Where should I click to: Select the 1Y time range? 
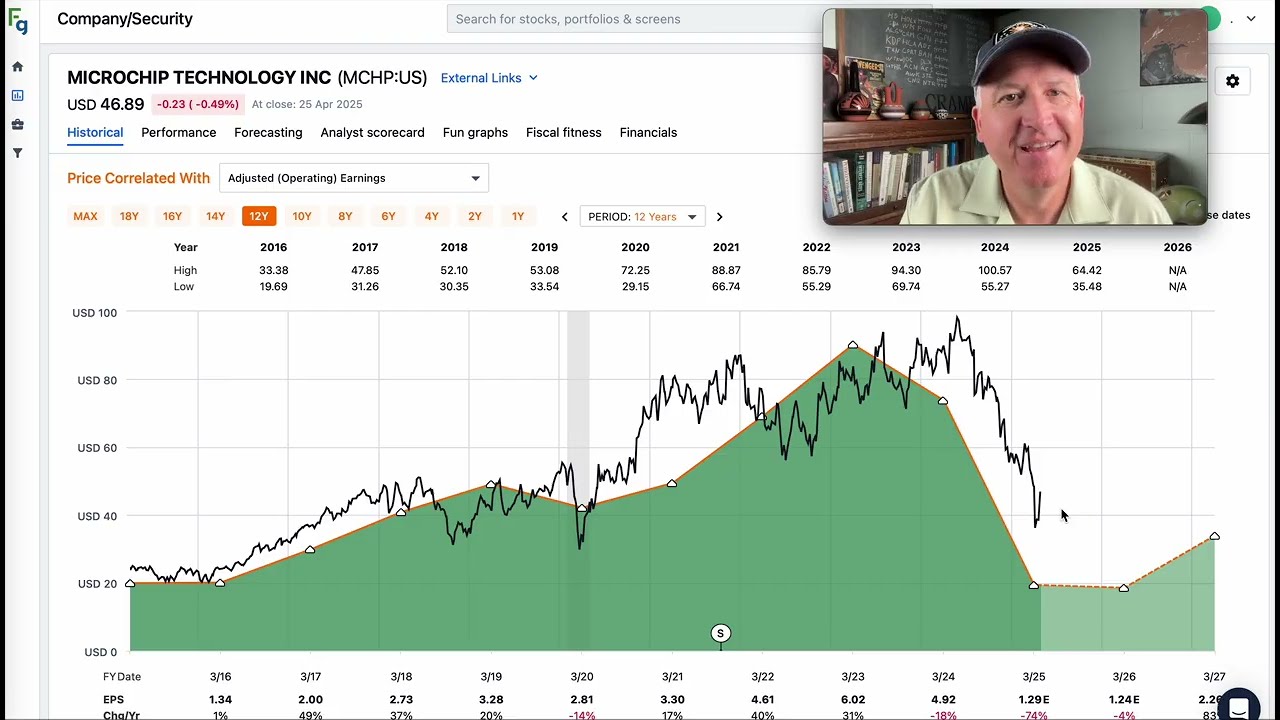click(518, 216)
